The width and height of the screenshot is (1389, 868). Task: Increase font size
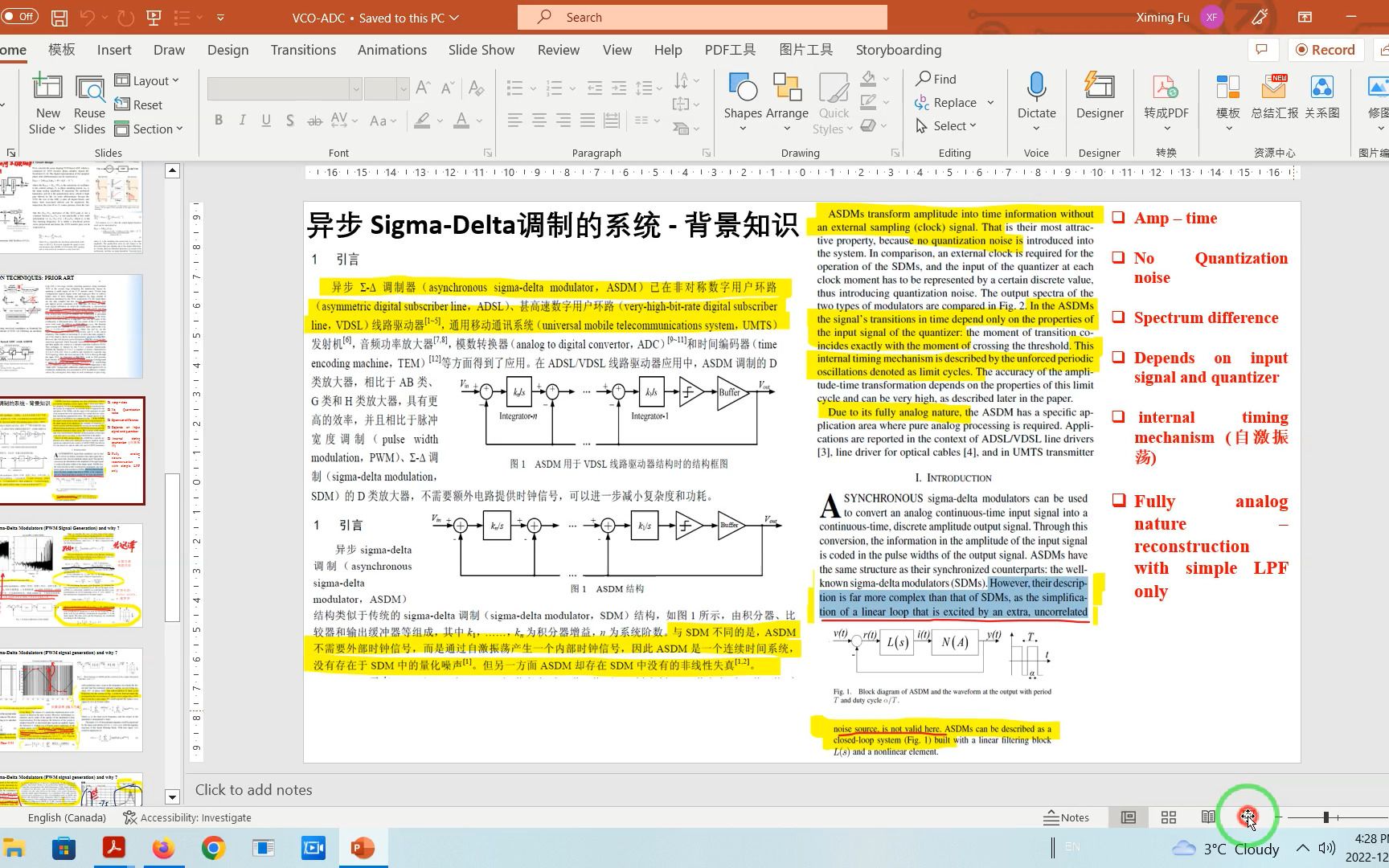click(x=423, y=87)
